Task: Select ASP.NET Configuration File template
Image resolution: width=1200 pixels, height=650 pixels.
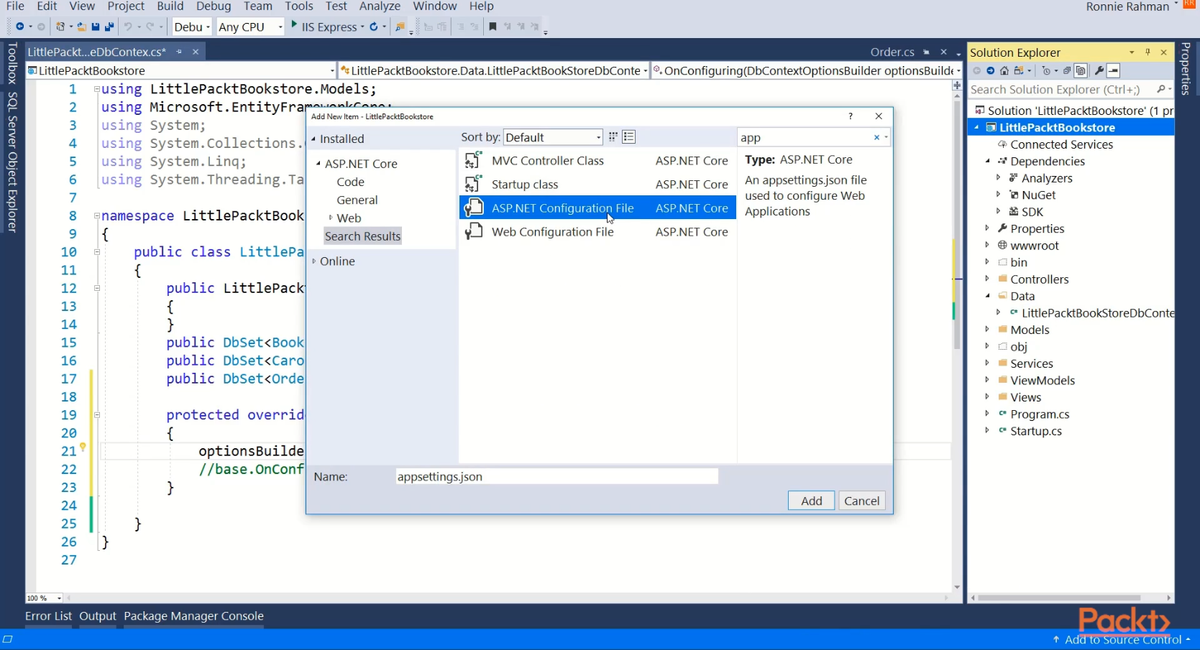Action: [x=597, y=208]
